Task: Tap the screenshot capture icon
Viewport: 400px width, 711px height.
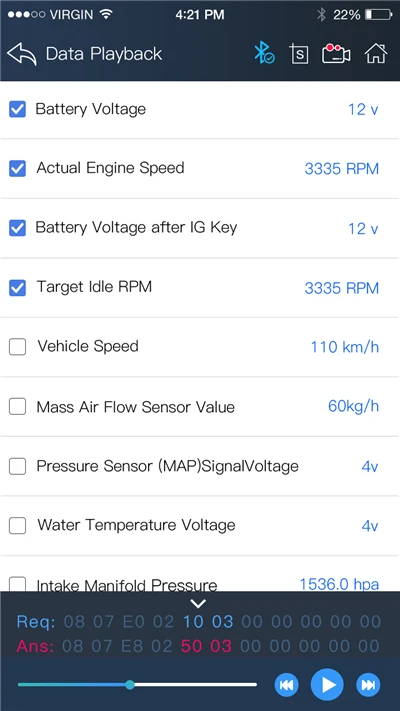Action: [299, 54]
